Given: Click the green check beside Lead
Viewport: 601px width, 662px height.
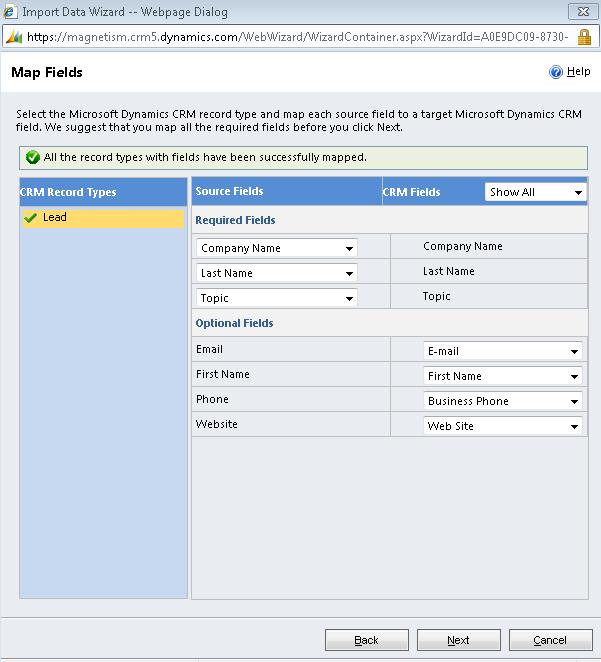Looking at the screenshot, I should [x=31, y=217].
